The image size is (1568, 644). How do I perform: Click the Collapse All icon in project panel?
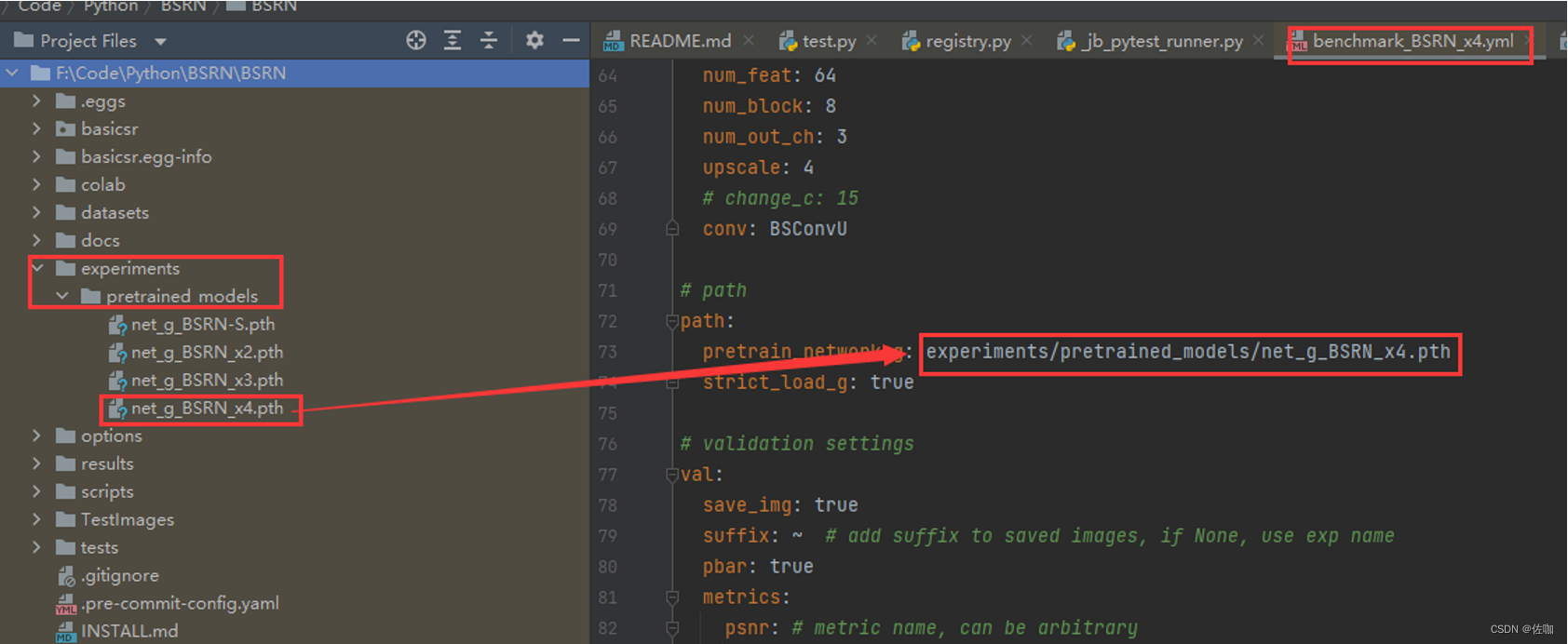point(489,40)
